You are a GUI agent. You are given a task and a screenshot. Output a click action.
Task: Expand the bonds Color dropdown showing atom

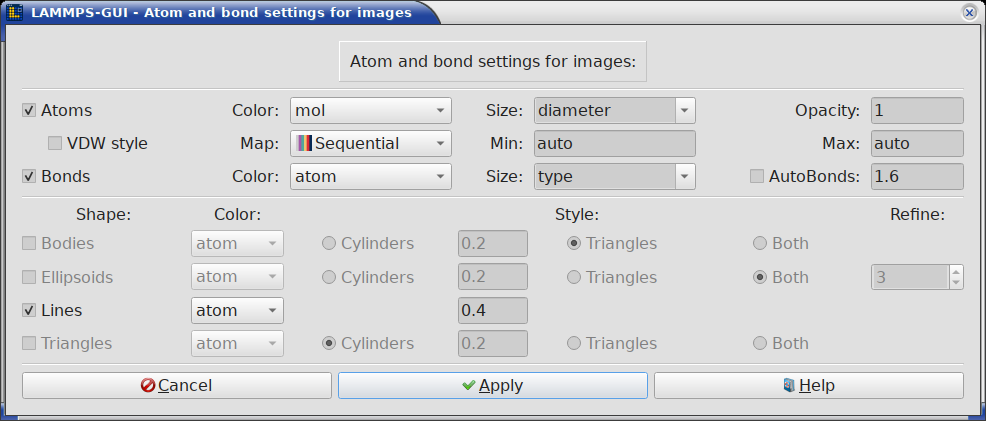tap(370, 177)
